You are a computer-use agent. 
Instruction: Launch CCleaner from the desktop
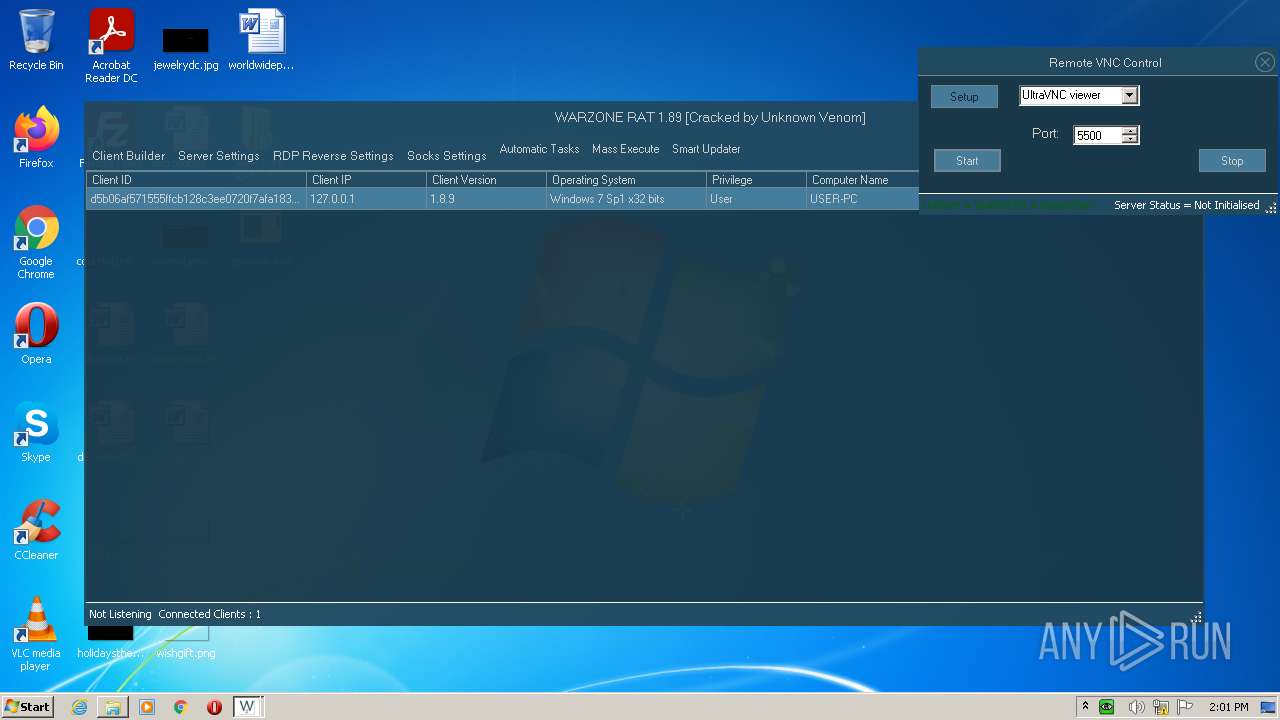click(36, 530)
